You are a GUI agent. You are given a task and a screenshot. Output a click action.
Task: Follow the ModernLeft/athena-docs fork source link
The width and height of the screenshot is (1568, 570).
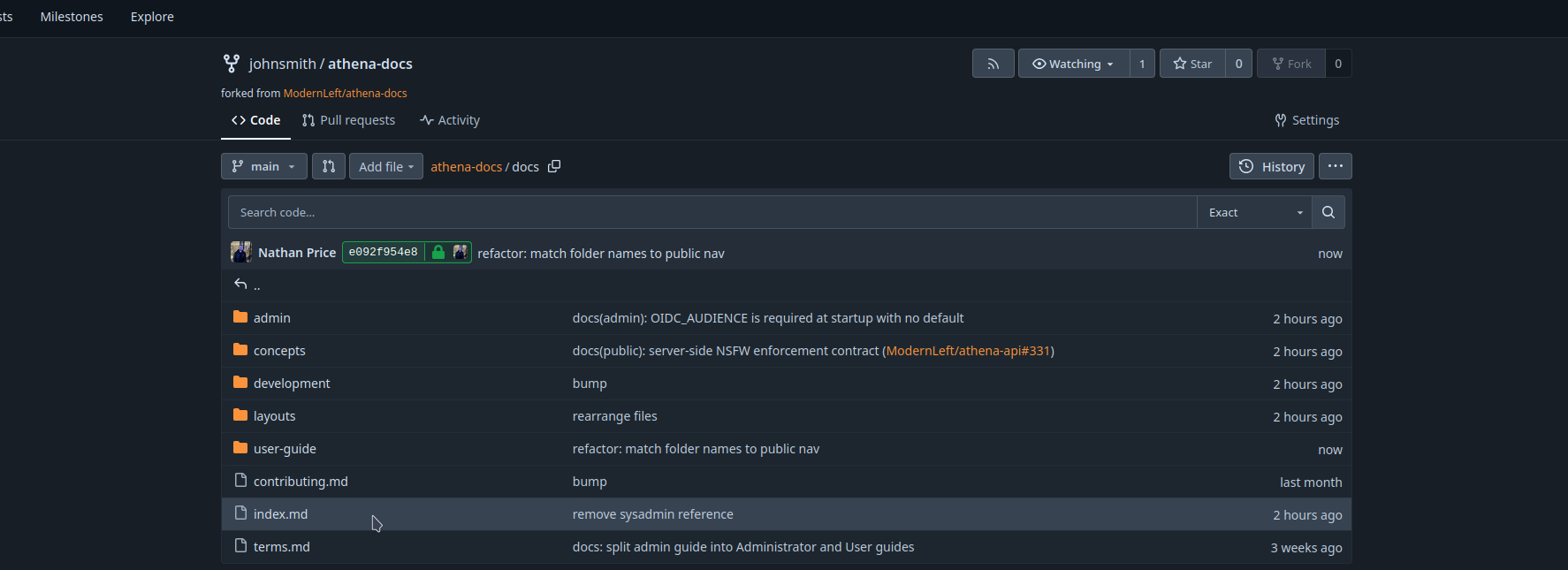click(x=346, y=93)
